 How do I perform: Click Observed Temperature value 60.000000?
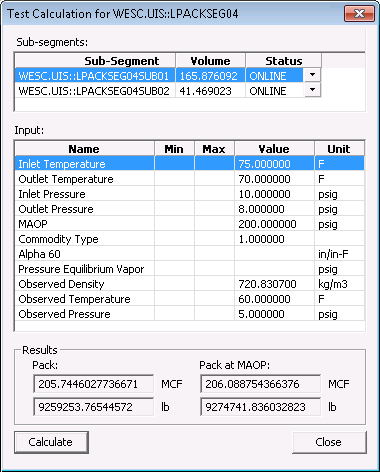(274, 299)
